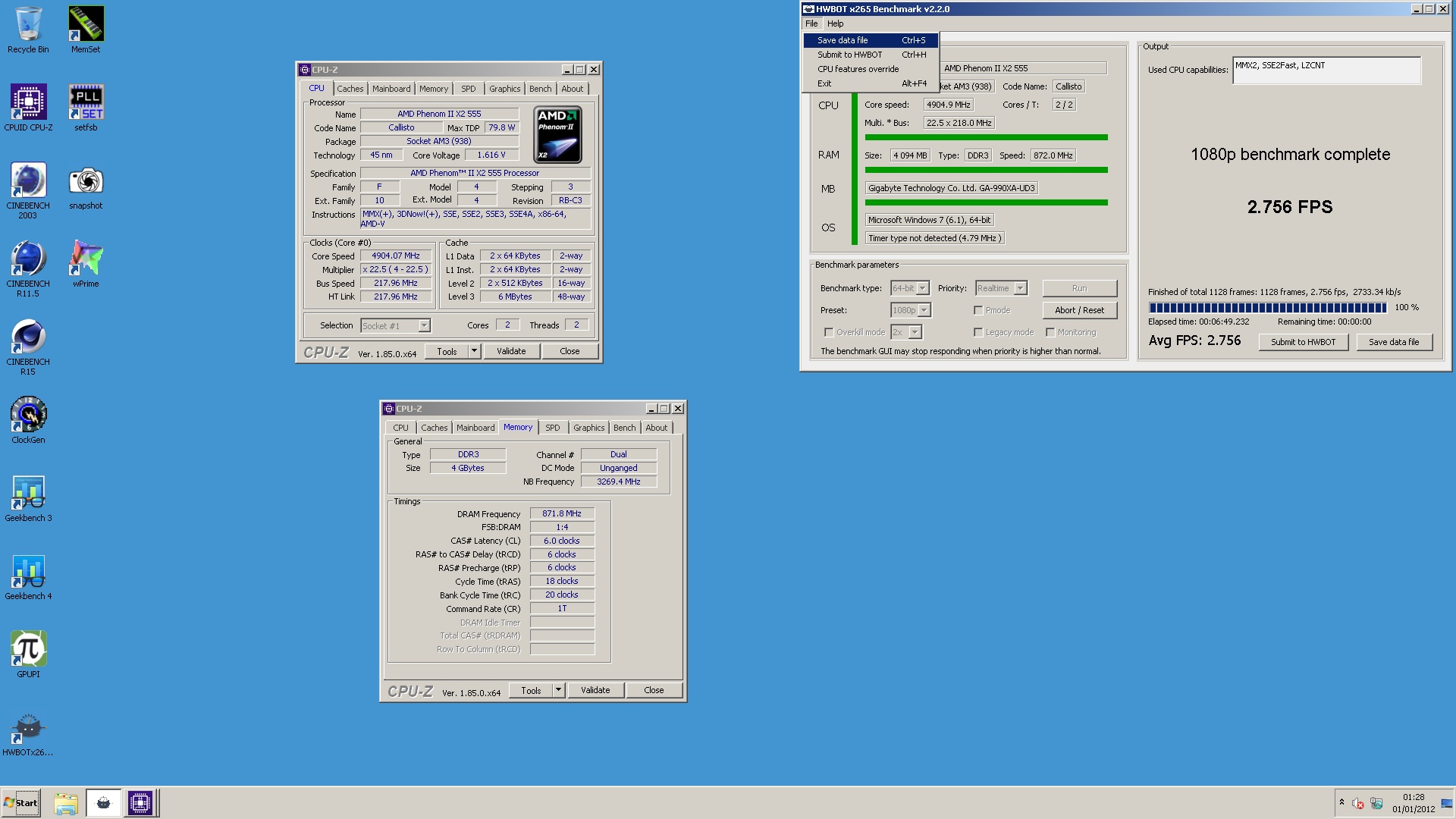Click Close in lower CPU-Z window
Image resolution: width=1456 pixels, height=819 pixels.
(x=654, y=690)
